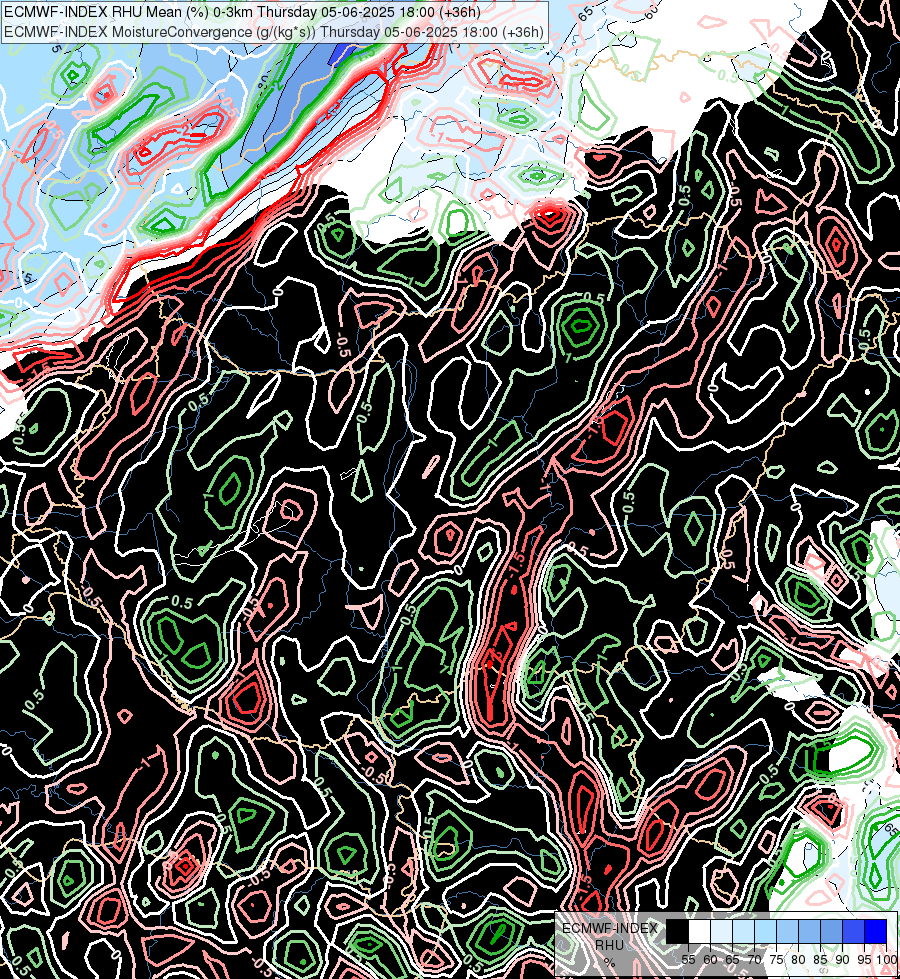This screenshot has width=900, height=979.
Task: Click the legend unit "%" label
Action: [x=609, y=963]
